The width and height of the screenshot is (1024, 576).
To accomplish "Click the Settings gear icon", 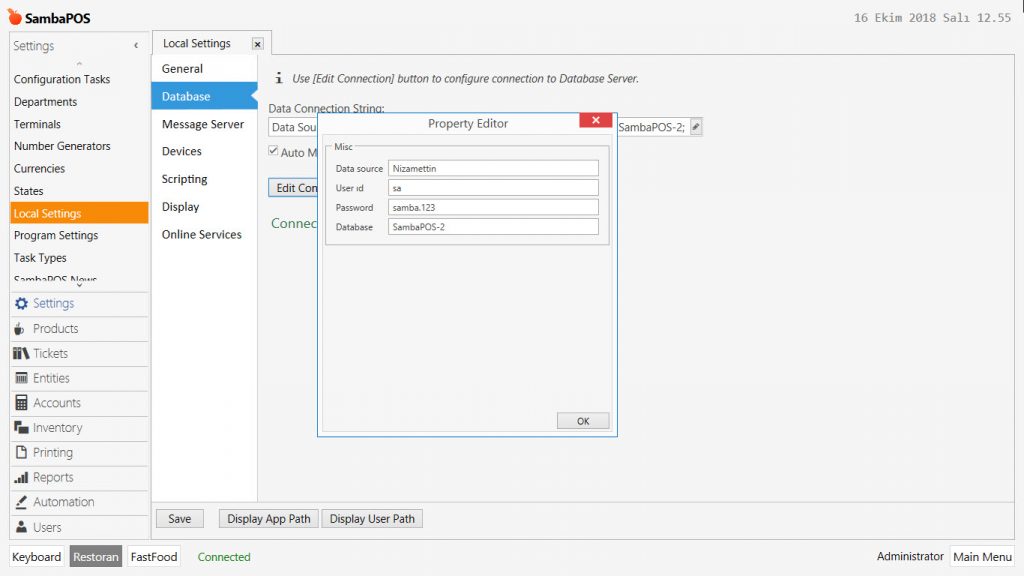I will pyautogui.click(x=21, y=304).
